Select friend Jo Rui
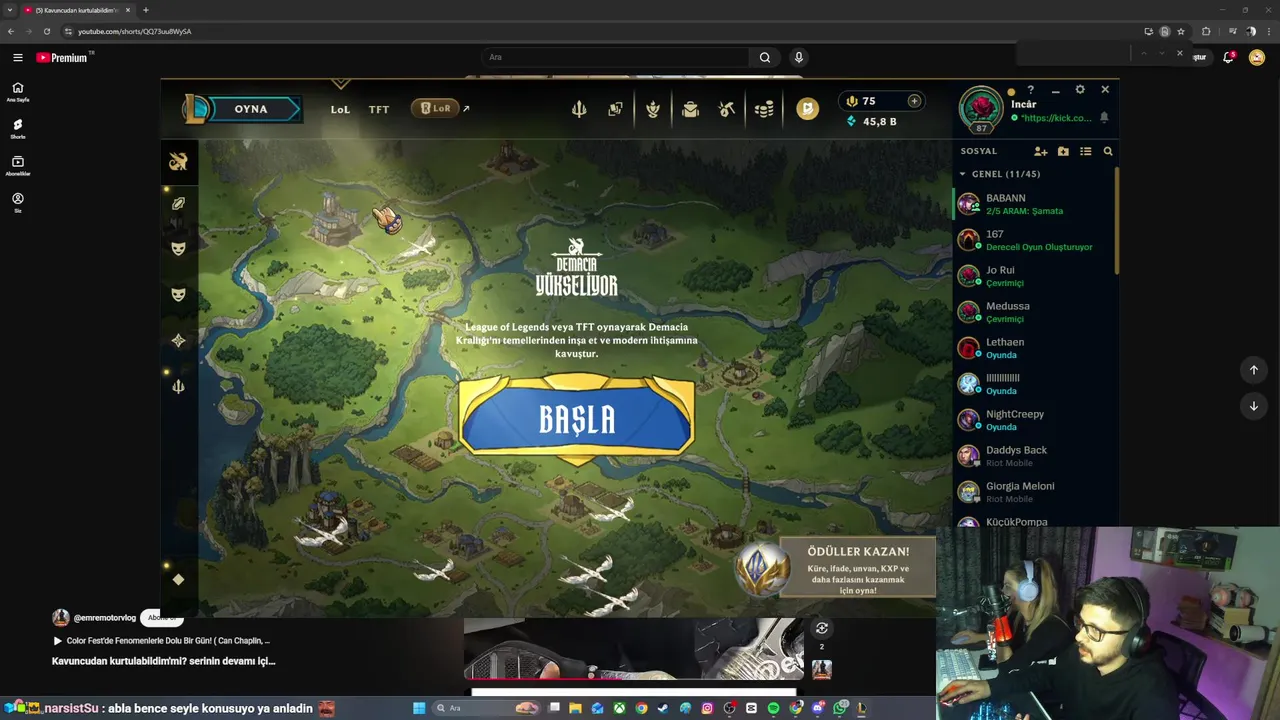1280x720 pixels. point(1034,276)
